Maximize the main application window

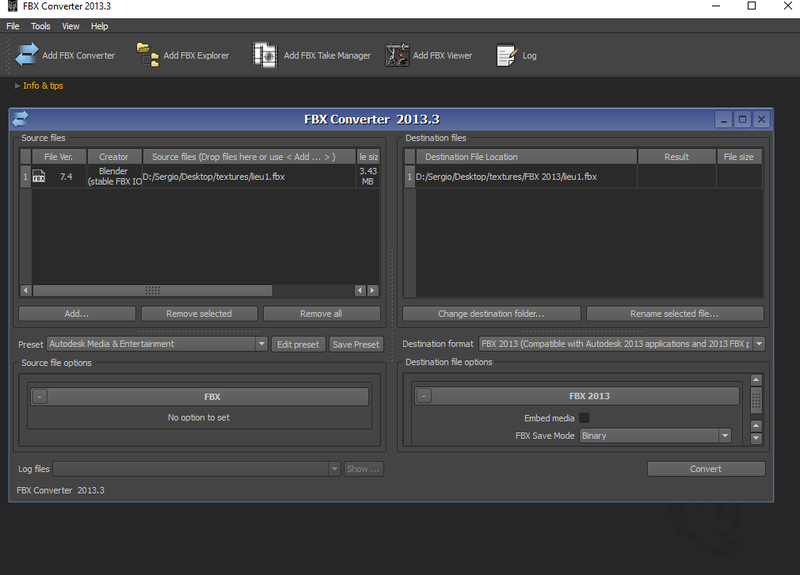752,6
